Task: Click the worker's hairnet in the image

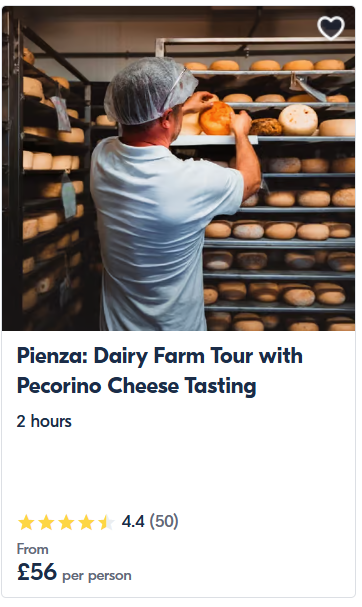Action: pos(149,89)
